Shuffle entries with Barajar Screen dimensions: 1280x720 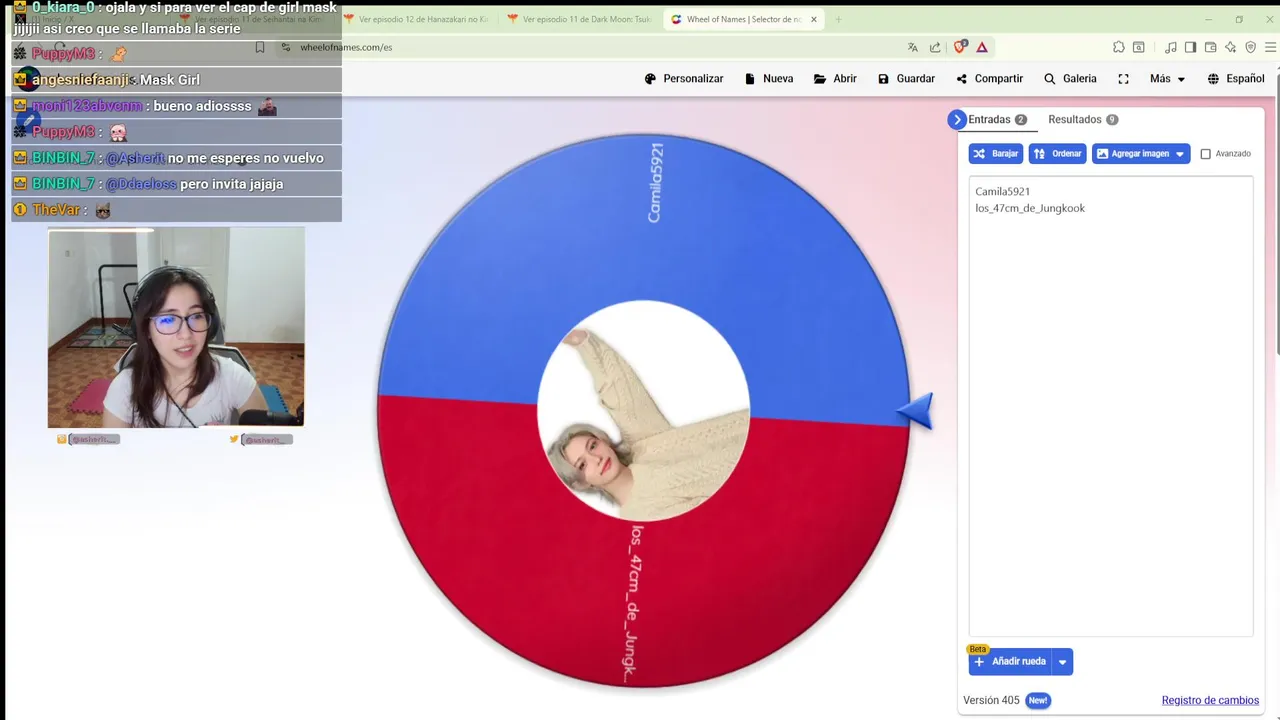click(x=995, y=154)
